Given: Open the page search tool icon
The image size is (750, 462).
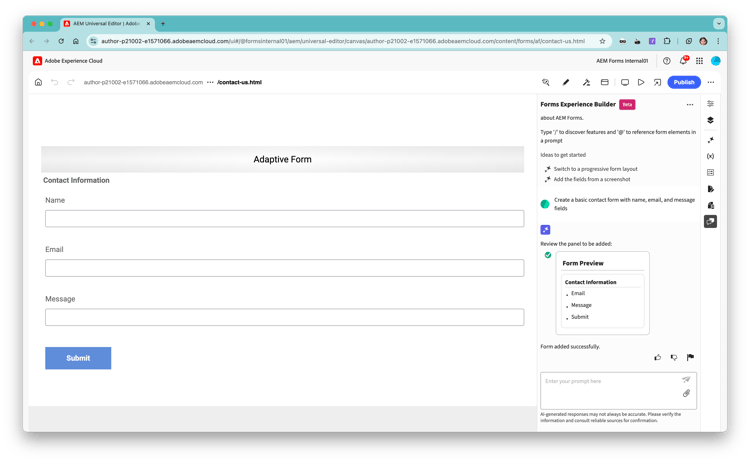Looking at the screenshot, I should click(x=545, y=82).
